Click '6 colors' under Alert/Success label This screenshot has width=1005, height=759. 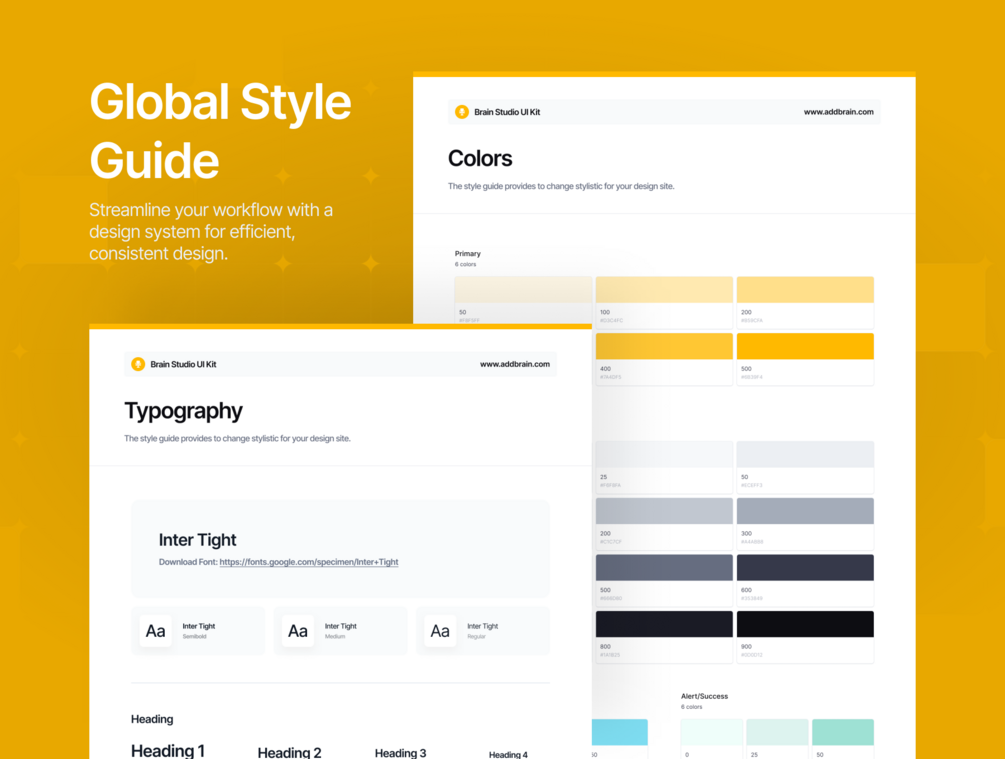click(692, 707)
